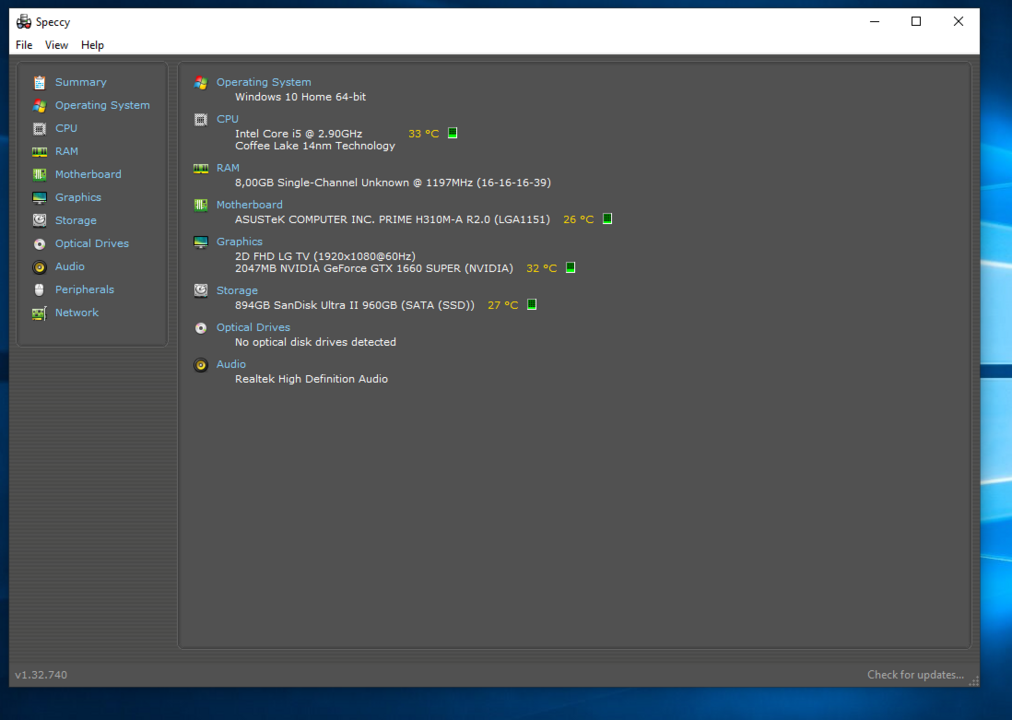Click the green GPU temperature indicator

click(x=571, y=267)
